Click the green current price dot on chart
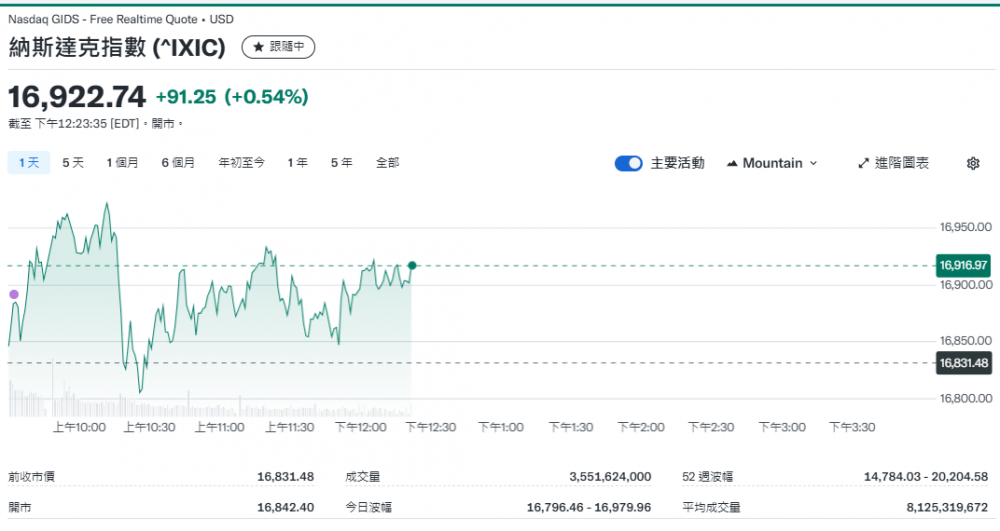 tap(412, 265)
